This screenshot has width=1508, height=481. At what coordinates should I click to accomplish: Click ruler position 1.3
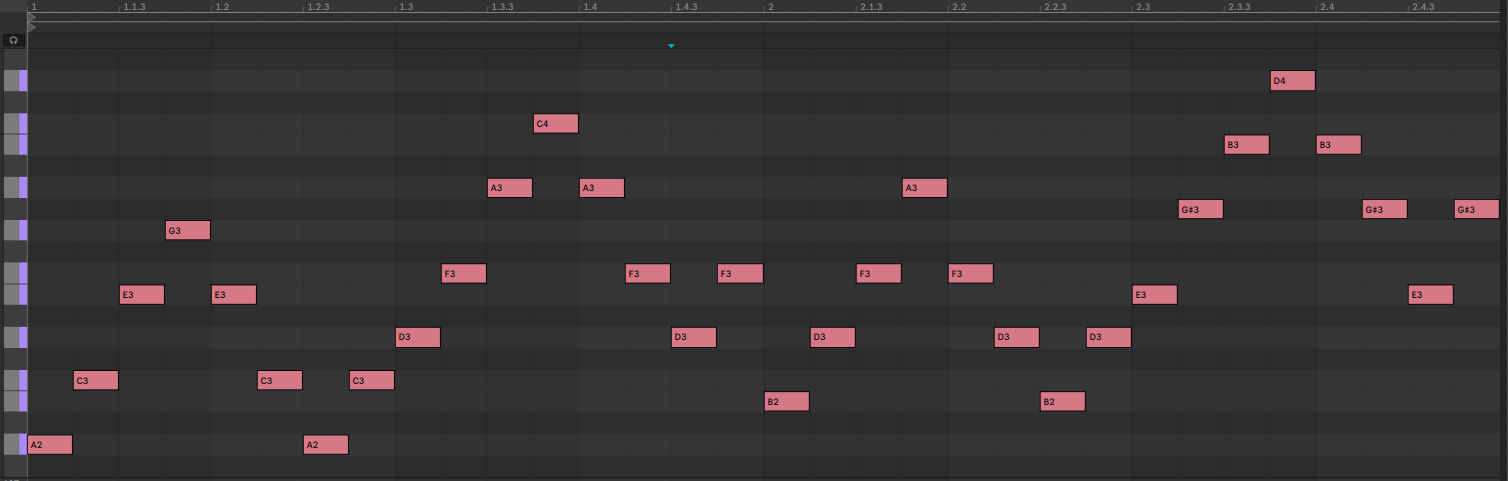pos(406,7)
